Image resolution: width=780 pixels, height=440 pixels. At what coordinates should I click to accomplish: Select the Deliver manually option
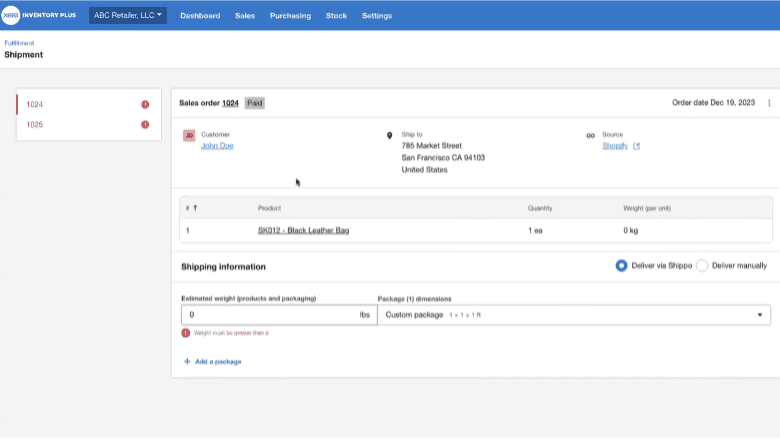coord(702,266)
